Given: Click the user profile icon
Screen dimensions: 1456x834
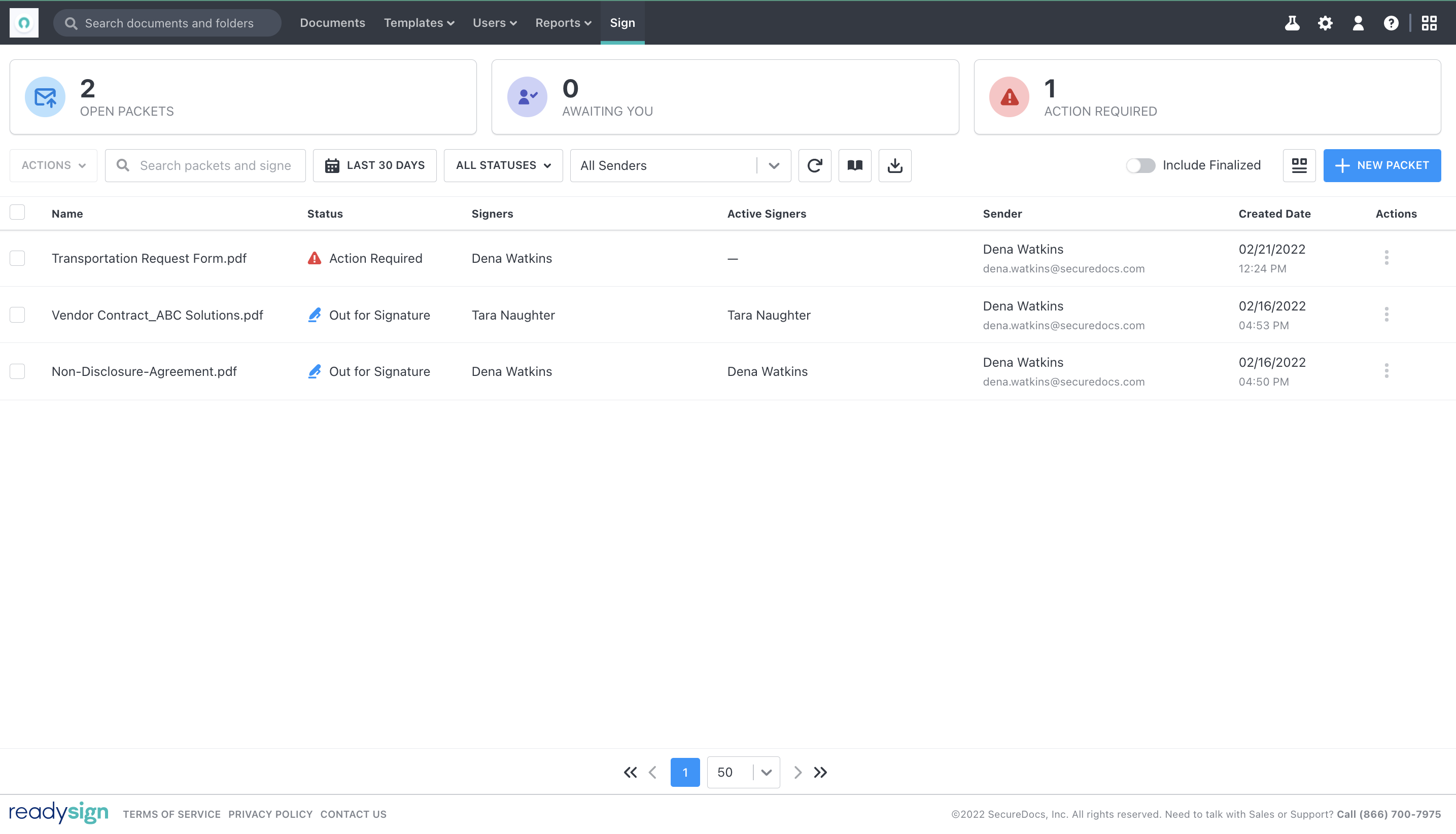Looking at the screenshot, I should (1358, 23).
